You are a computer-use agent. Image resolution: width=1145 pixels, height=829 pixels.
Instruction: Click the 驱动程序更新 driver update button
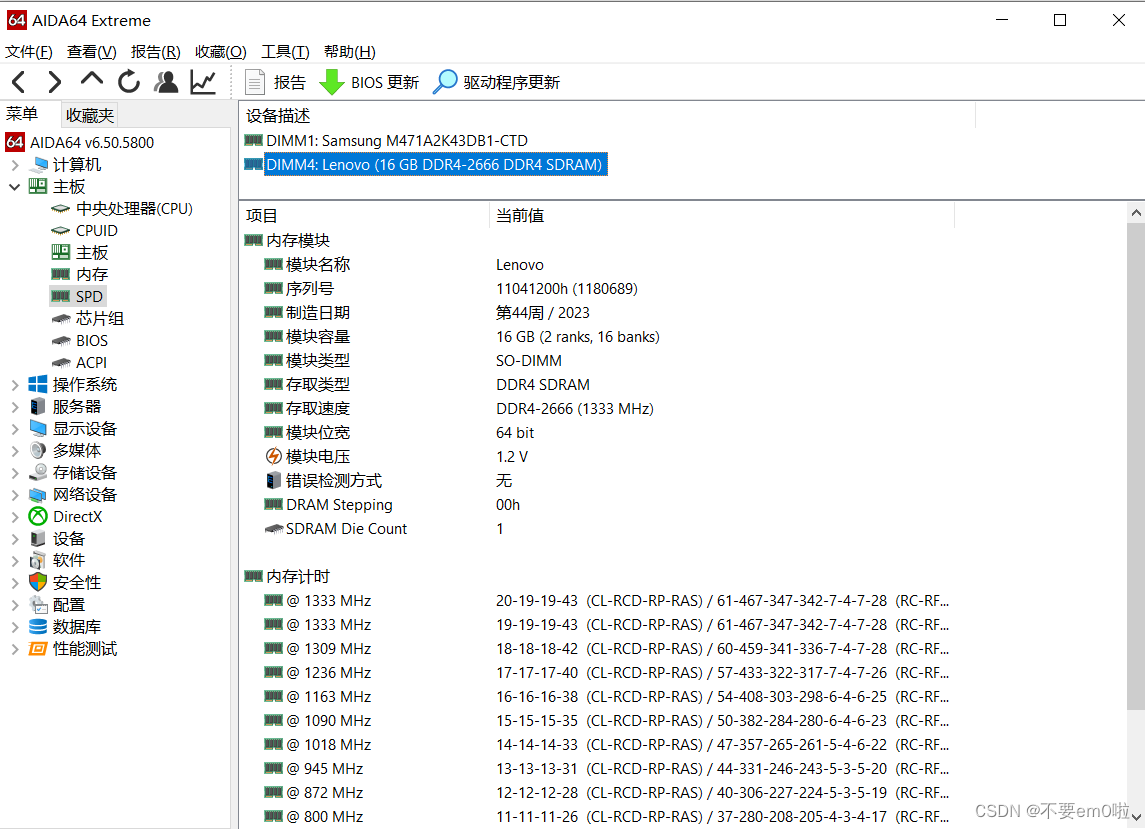497,83
